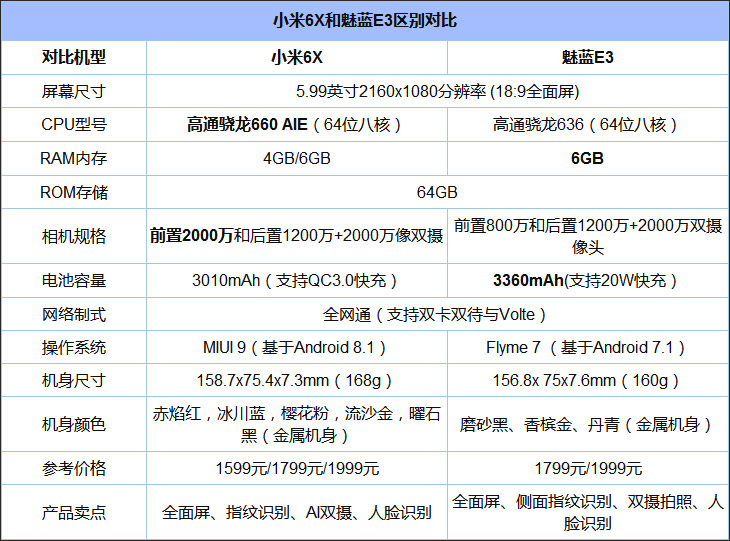Screen dimensions: 730x541
Task: Click the 高通骁龙660 AIE cell
Action: 297,124
